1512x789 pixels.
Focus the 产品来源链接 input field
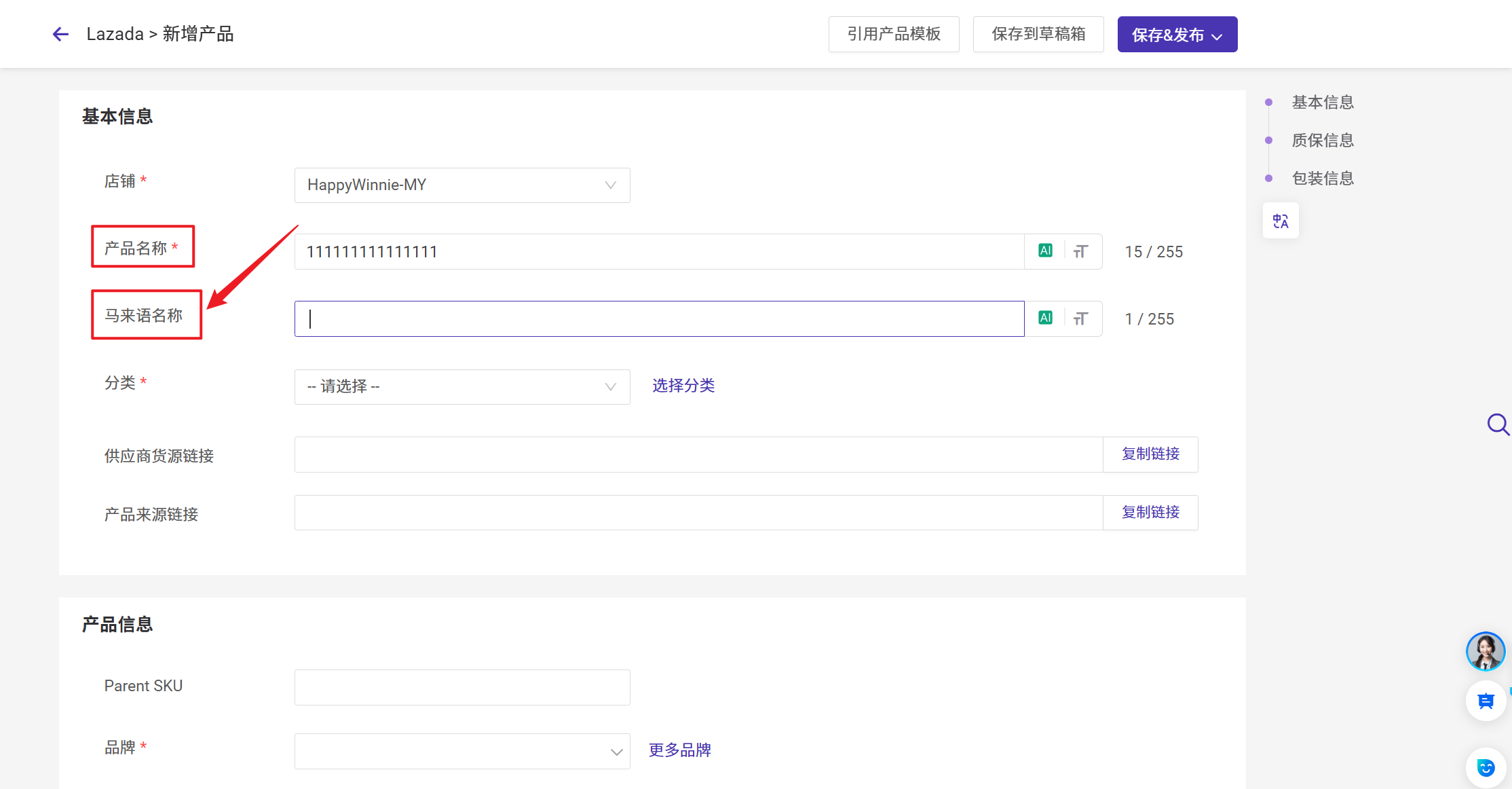point(698,513)
